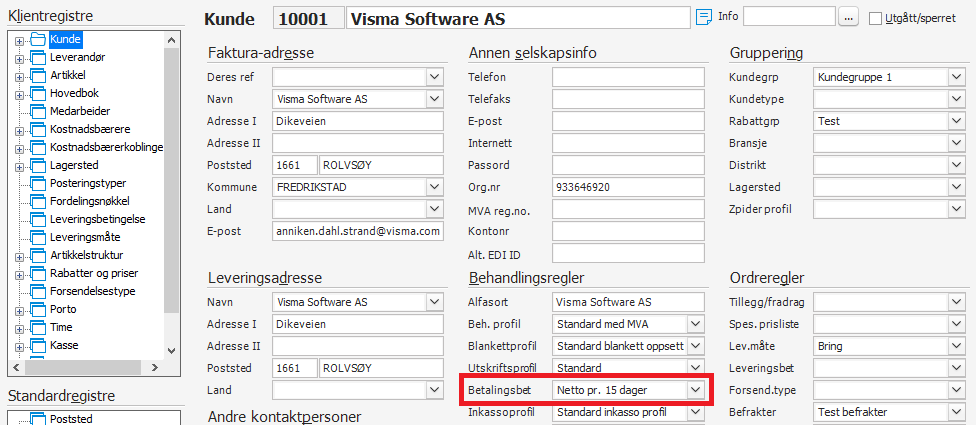This screenshot has height=425, width=976.
Task: Click Faktura-adresse Adresse I field Dikeveien
Action: 357,121
